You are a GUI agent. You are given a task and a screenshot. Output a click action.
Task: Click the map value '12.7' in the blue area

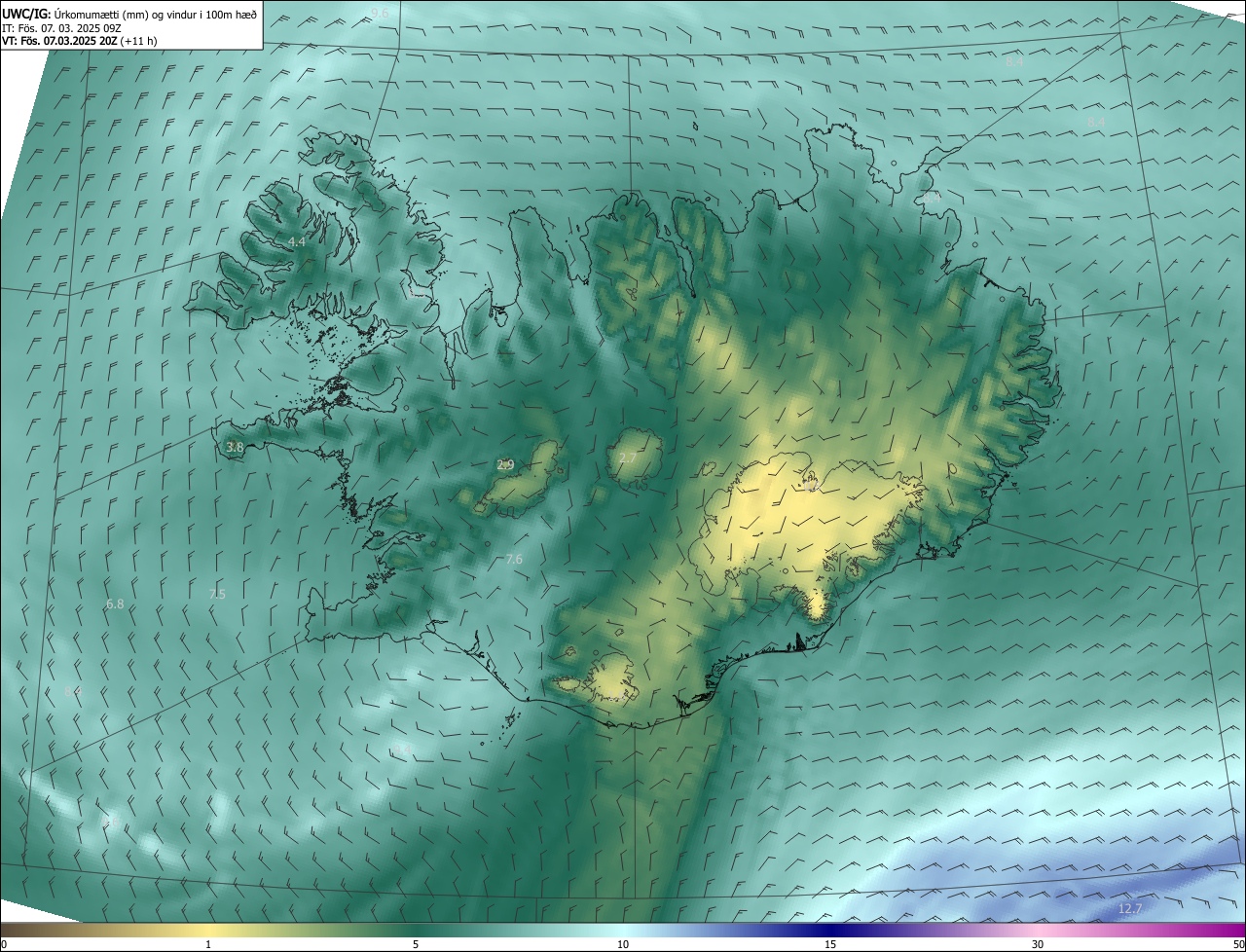pyautogui.click(x=1130, y=909)
